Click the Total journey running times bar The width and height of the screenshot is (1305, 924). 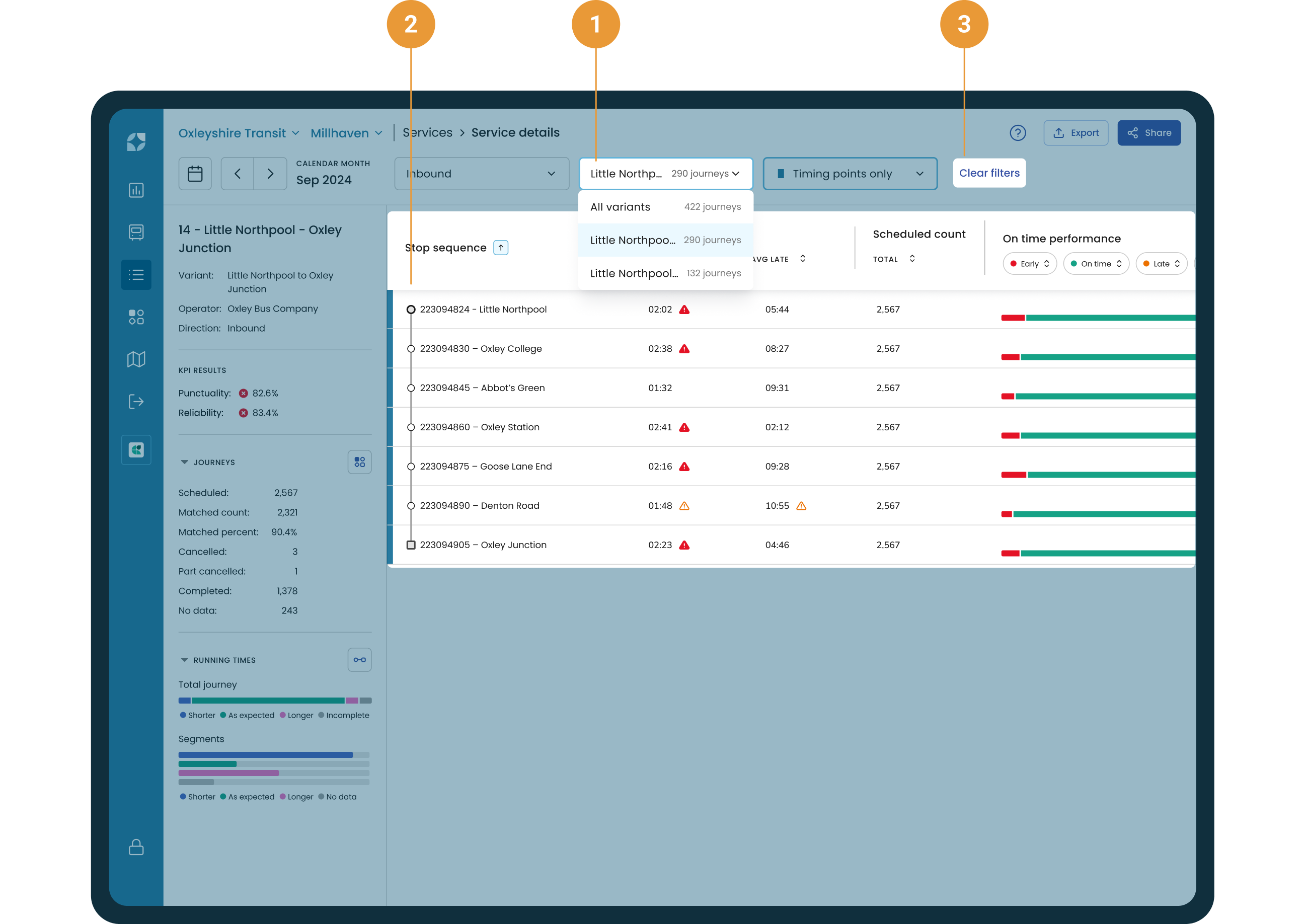pos(275,701)
